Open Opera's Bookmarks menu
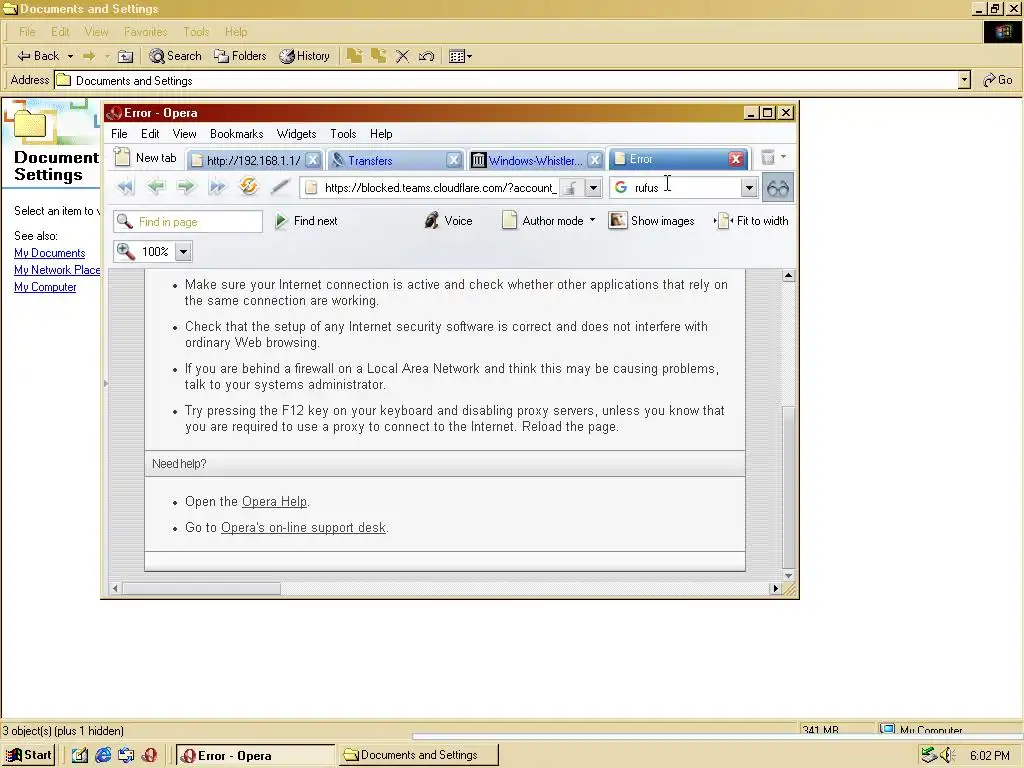This screenshot has height=768, width=1024. pos(236,134)
